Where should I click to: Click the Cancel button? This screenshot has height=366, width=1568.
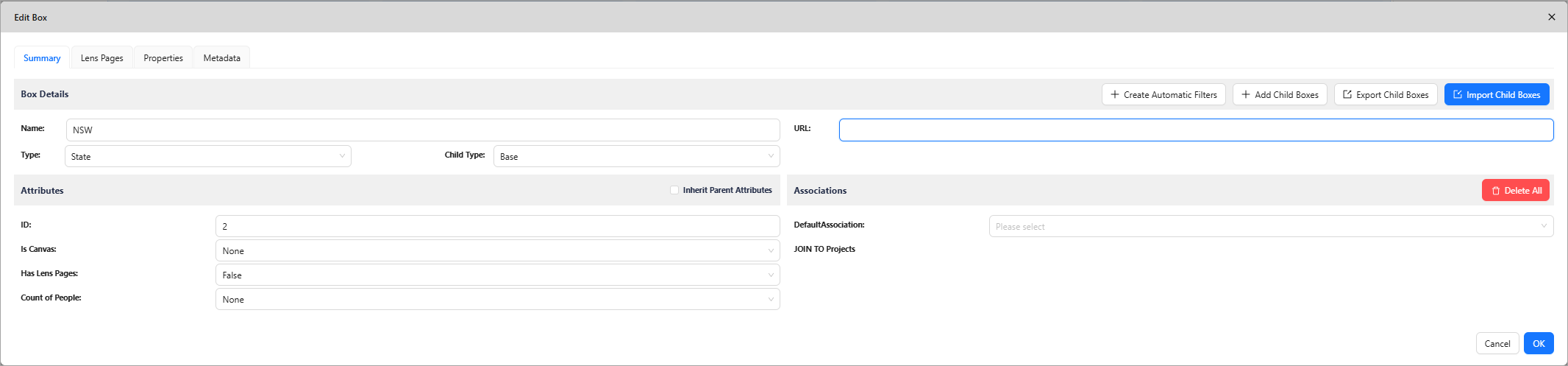point(1497,343)
